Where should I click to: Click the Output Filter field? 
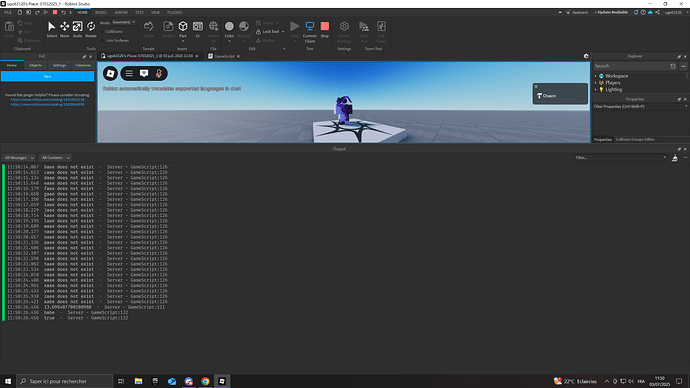point(620,157)
